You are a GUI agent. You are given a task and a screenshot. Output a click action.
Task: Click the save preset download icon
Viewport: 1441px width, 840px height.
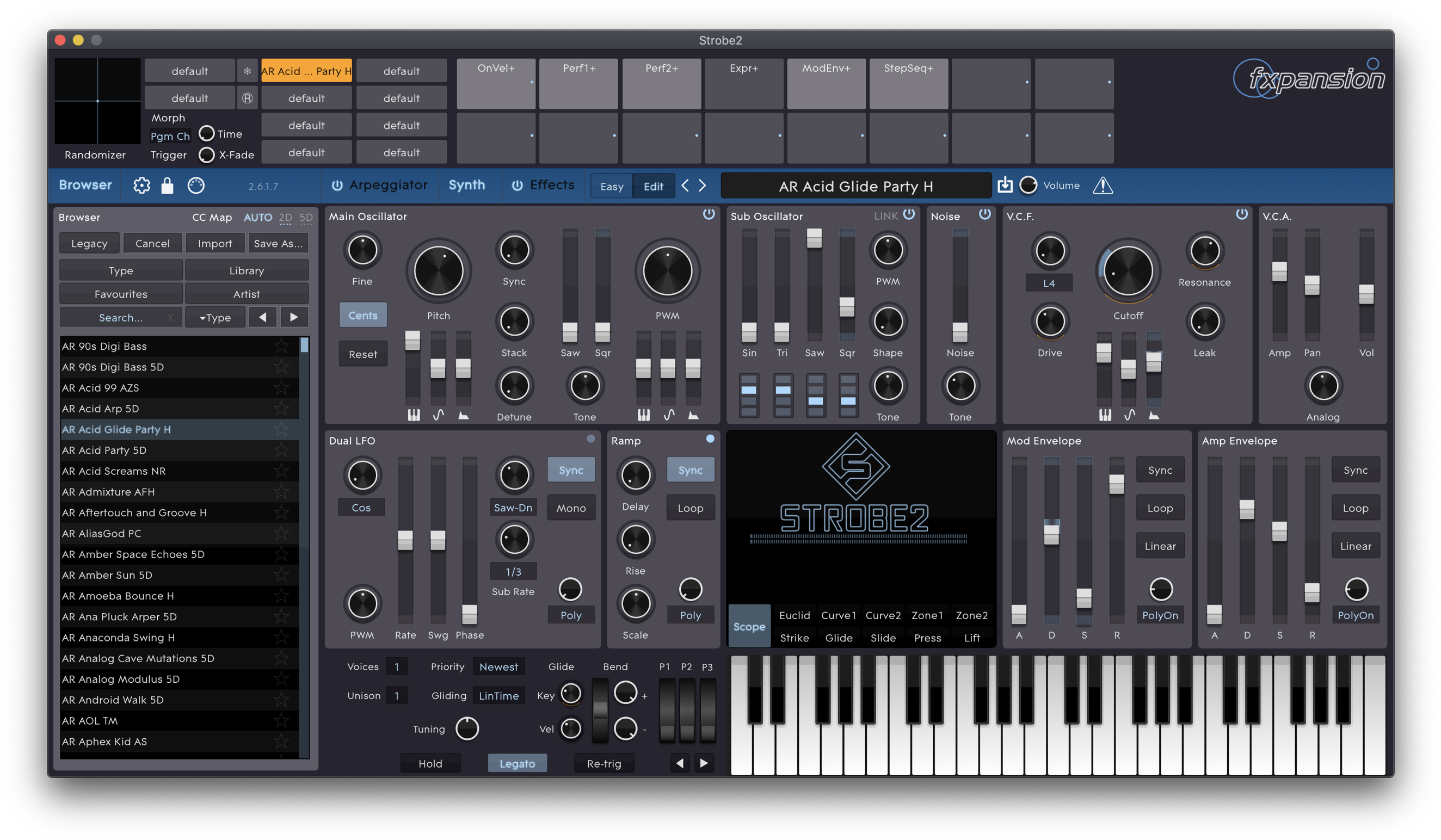tap(1005, 184)
